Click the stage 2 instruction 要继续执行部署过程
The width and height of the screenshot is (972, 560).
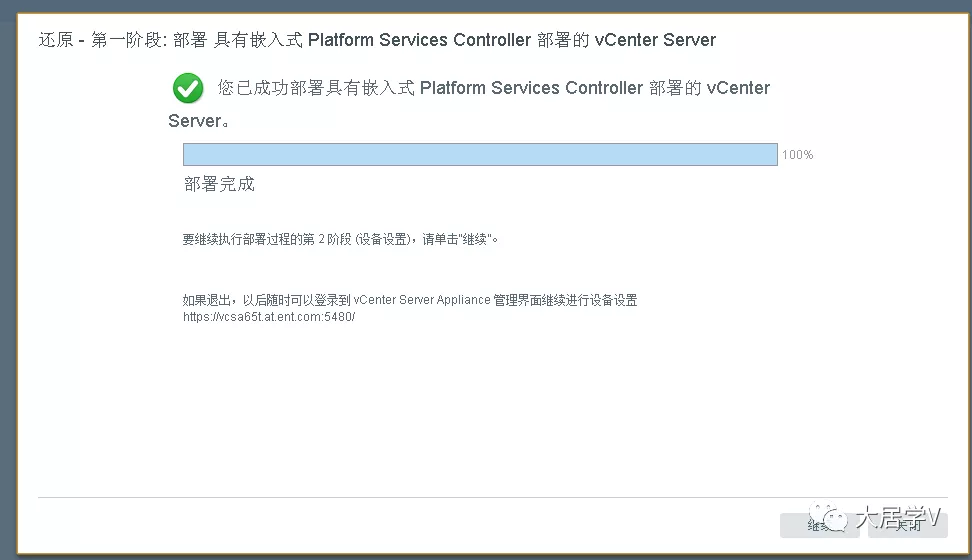point(340,239)
